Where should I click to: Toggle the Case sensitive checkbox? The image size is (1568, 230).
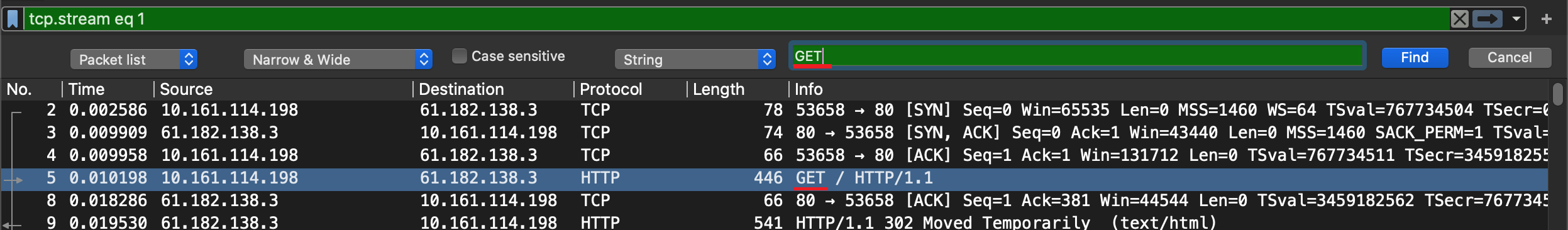tap(460, 56)
